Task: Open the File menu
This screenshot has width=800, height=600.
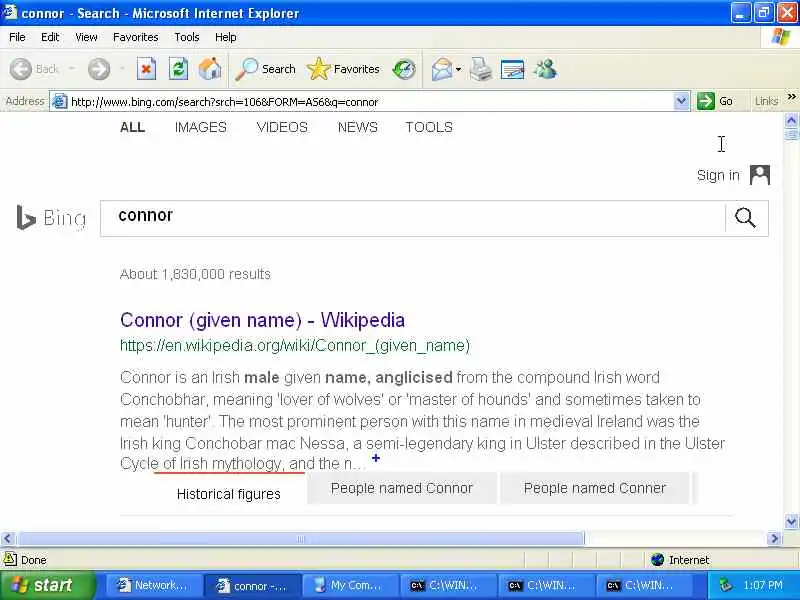Action: [x=17, y=37]
